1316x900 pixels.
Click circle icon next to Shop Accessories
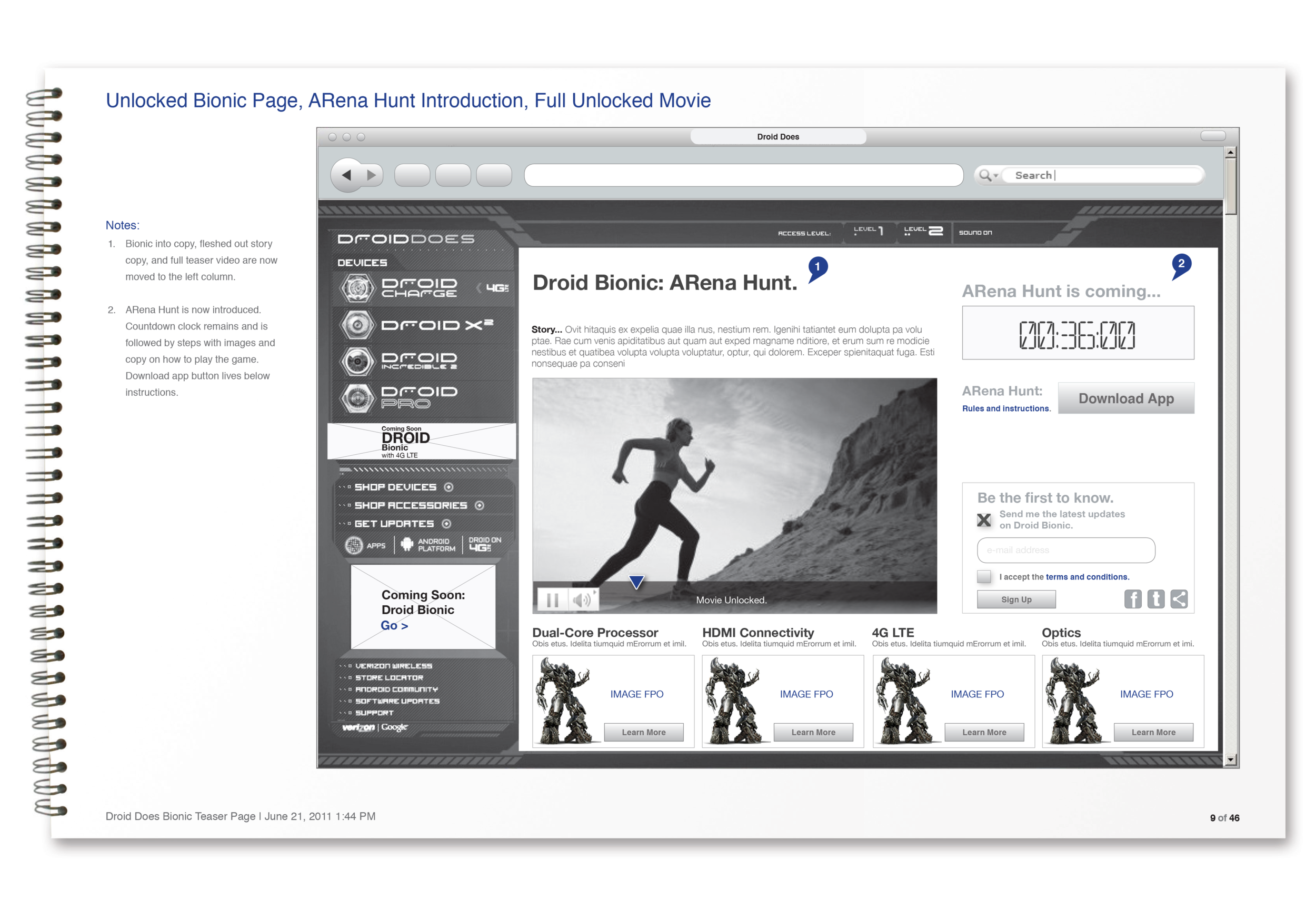pyautogui.click(x=480, y=505)
